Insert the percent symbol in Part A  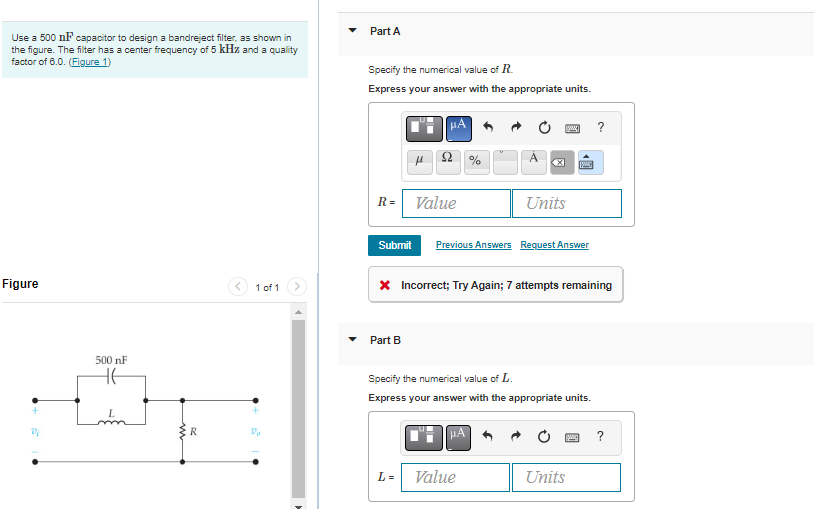point(477,162)
